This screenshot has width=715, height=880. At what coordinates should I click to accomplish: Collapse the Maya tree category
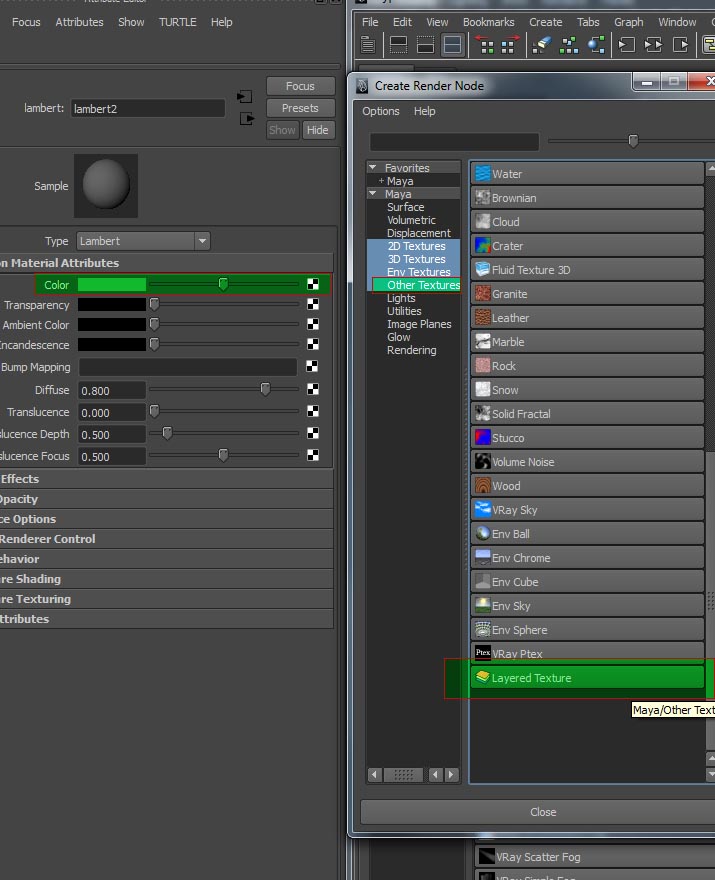(373, 193)
